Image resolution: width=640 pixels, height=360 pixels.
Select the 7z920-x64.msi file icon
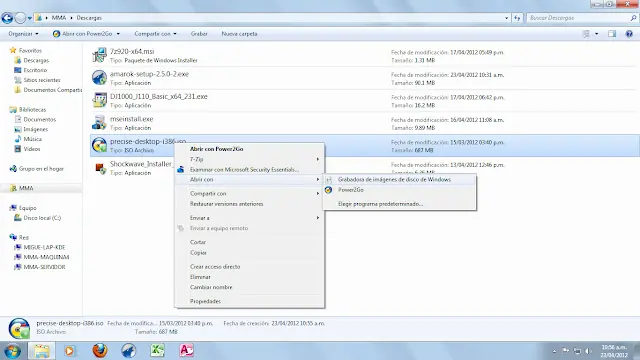point(99,55)
